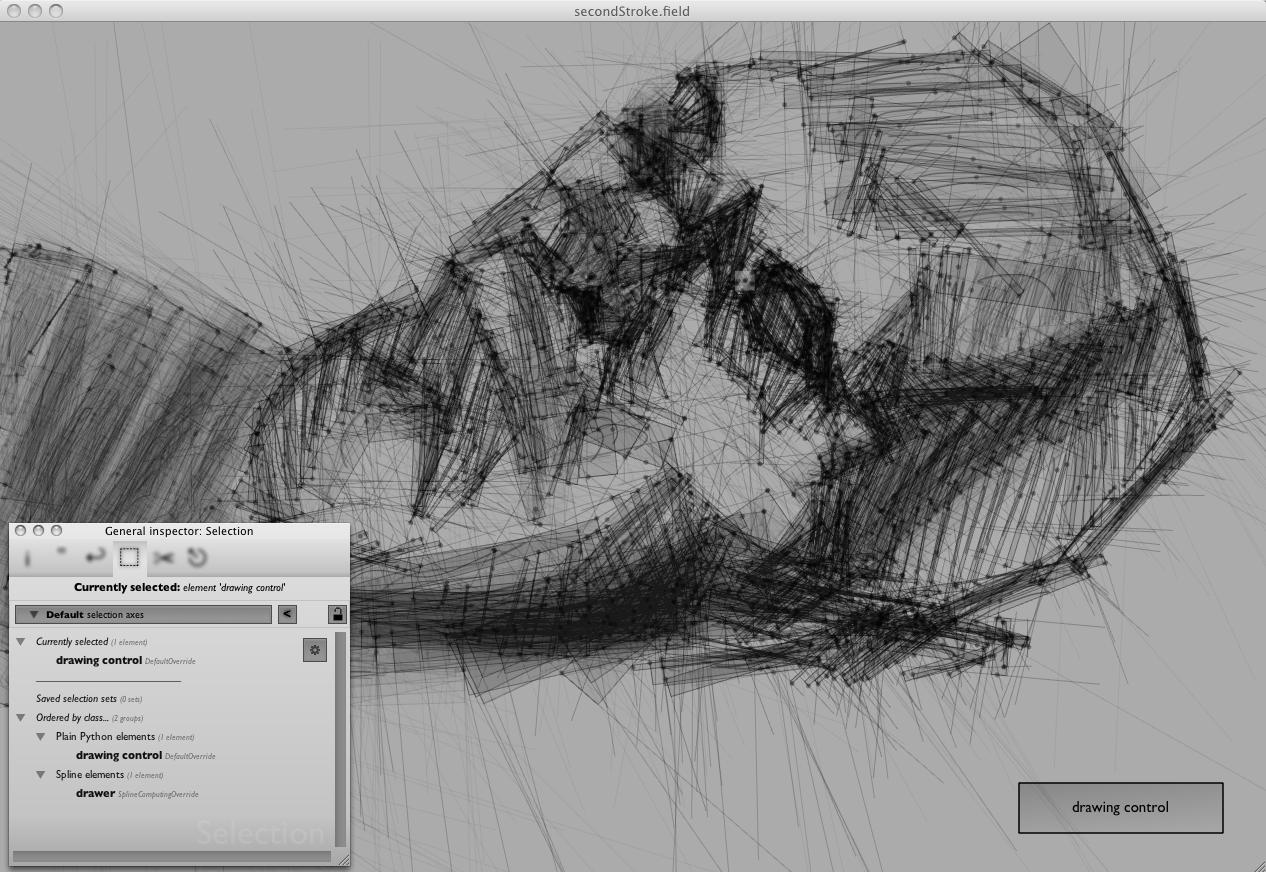Screen dimensions: 1266x872
Task: Open the Default selection axes dropdown
Action: click(x=143, y=614)
